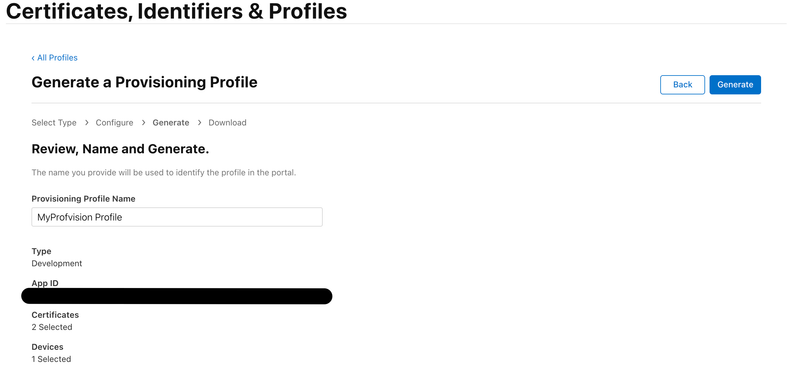Click the Review, Name and Generate subheading
The width and height of the screenshot is (790, 392).
coord(120,149)
